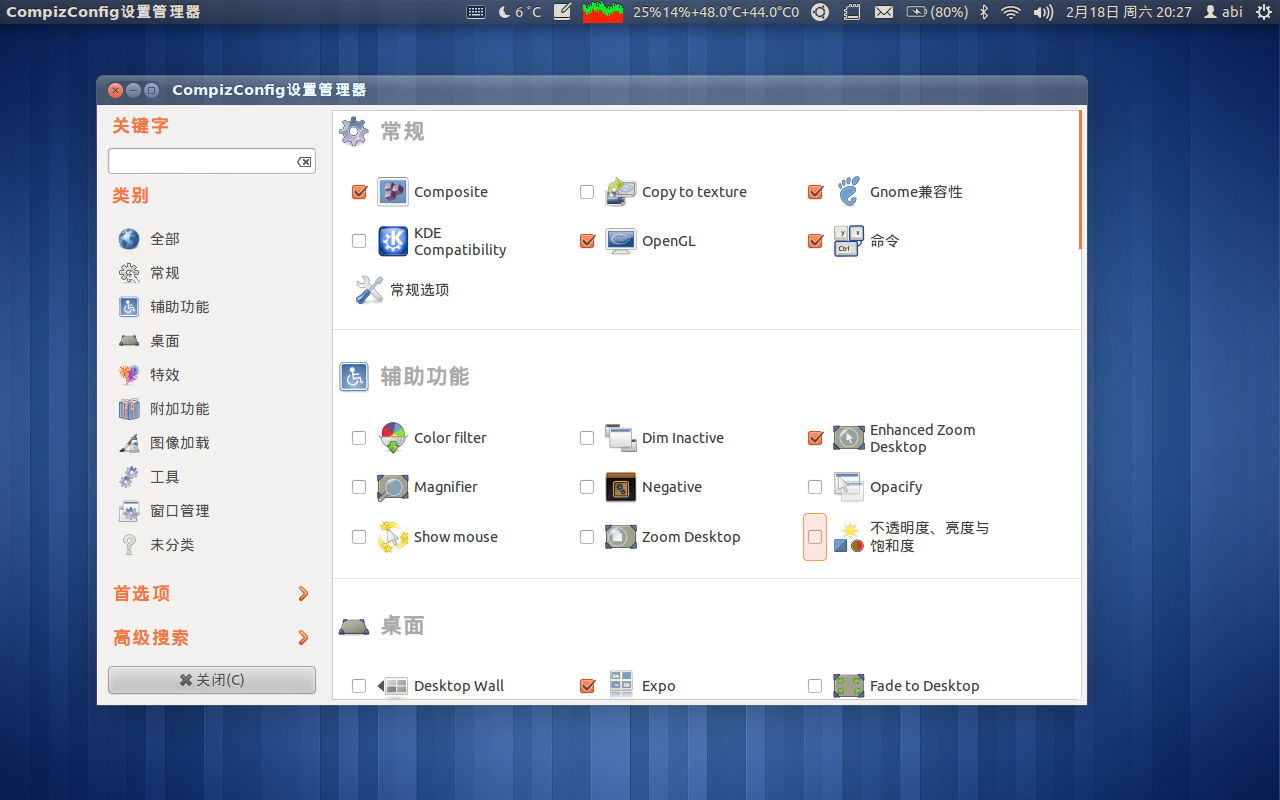
Task: Toggle the 不透明度、亮度与饱和度 checkbox
Action: point(815,537)
